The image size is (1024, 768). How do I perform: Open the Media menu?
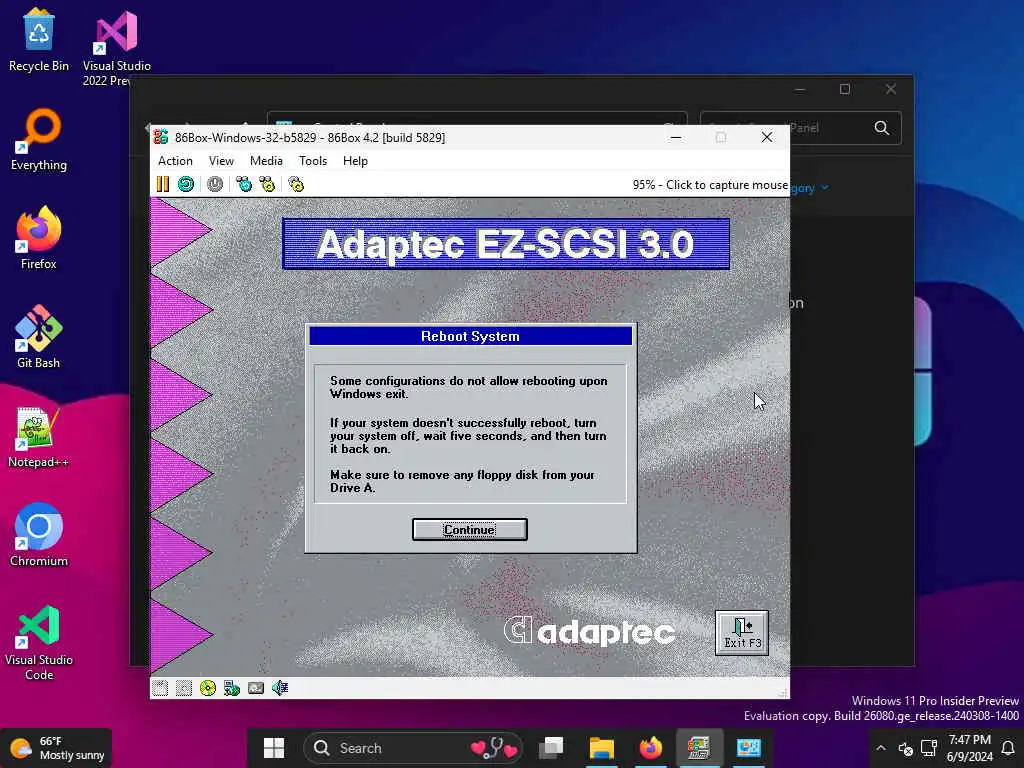coord(266,161)
